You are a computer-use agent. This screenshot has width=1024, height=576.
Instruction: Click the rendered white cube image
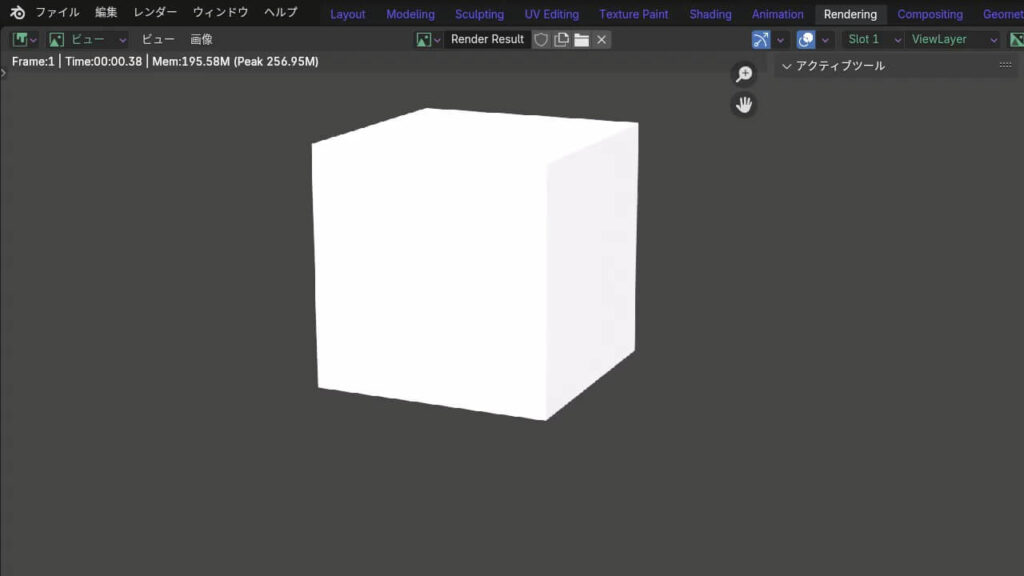[x=475, y=264]
